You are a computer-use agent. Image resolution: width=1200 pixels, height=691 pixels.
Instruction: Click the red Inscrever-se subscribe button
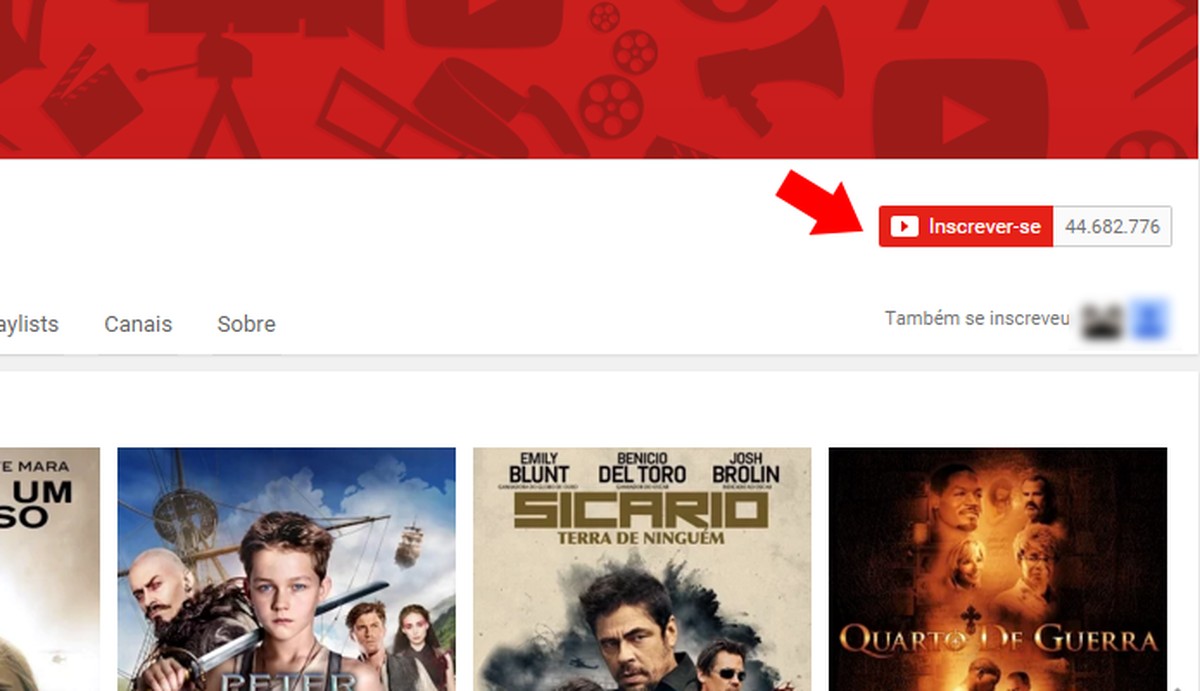(966, 227)
